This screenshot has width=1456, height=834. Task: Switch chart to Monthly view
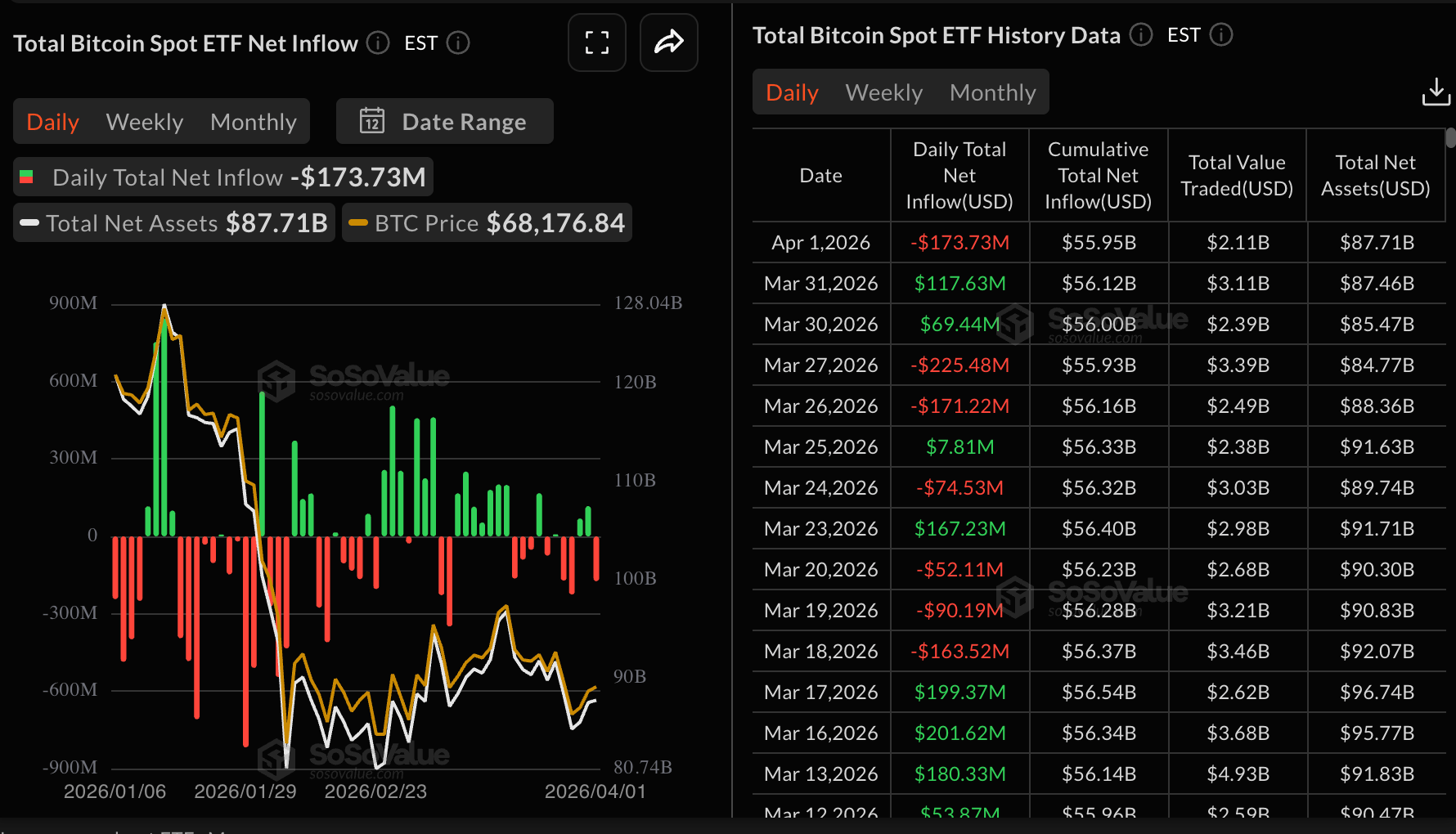pos(253,122)
